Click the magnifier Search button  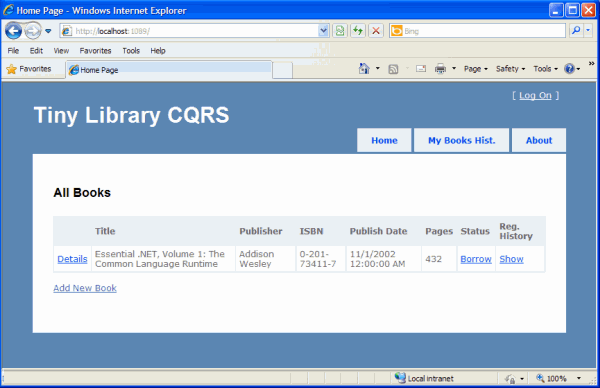(576, 30)
